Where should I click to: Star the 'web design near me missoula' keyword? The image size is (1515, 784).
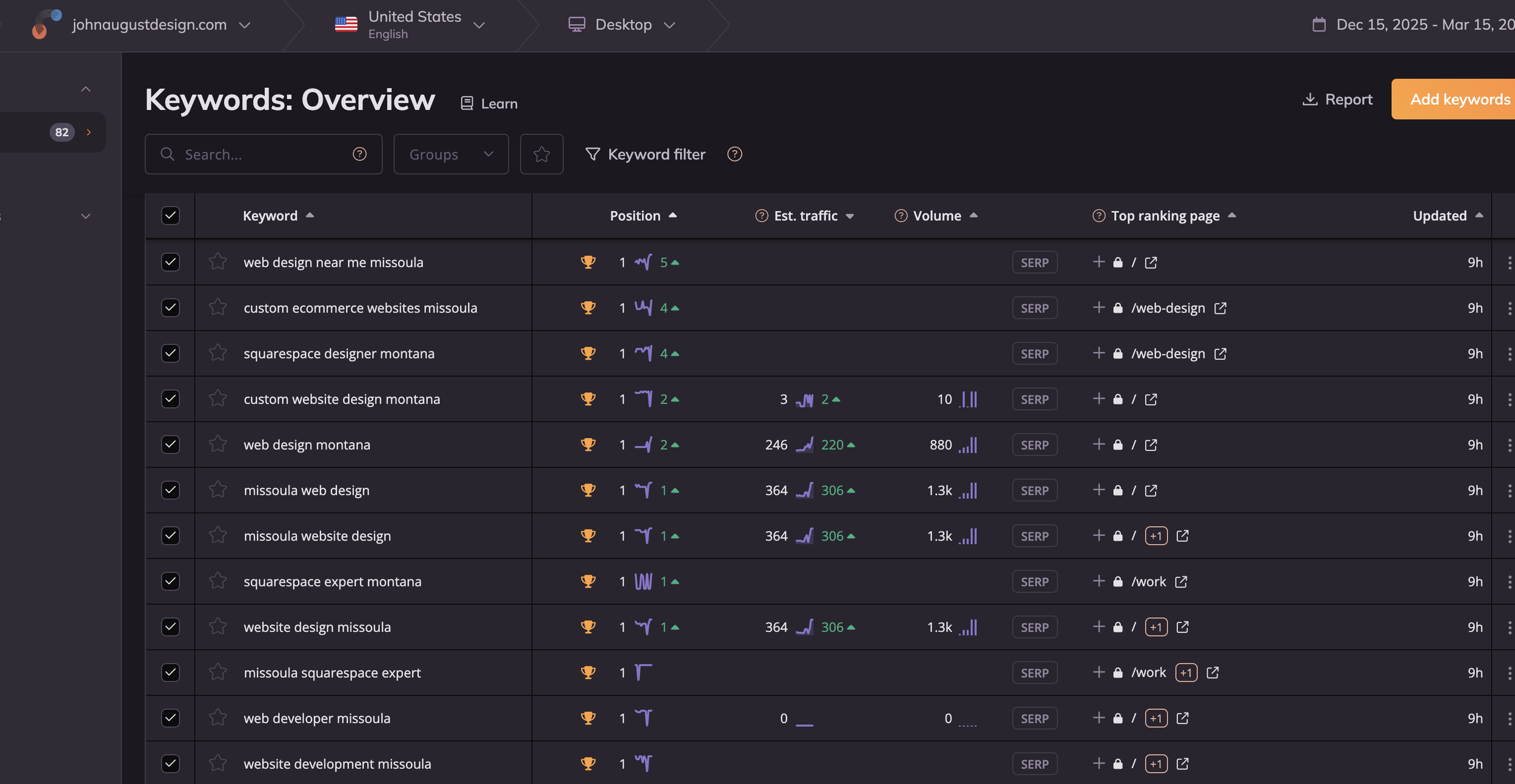tap(218, 262)
